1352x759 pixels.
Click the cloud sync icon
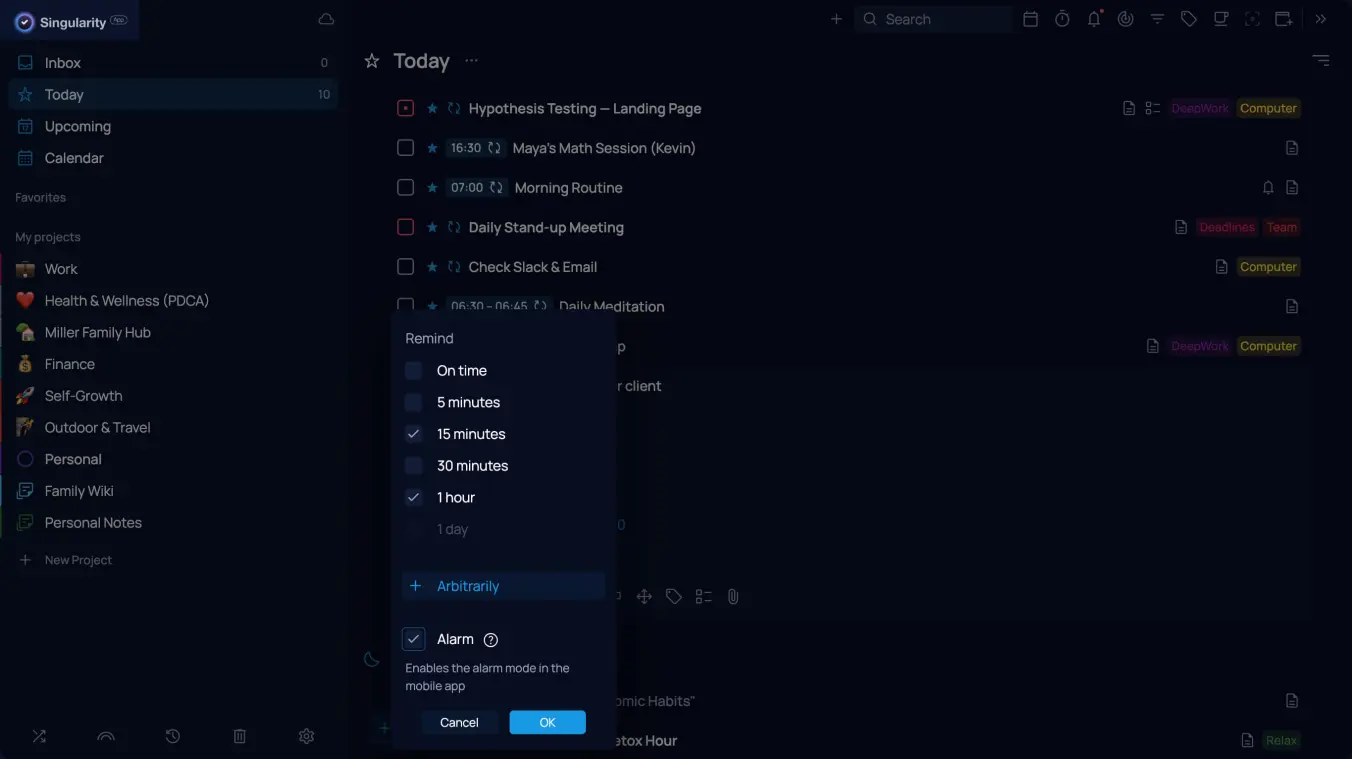(x=326, y=19)
